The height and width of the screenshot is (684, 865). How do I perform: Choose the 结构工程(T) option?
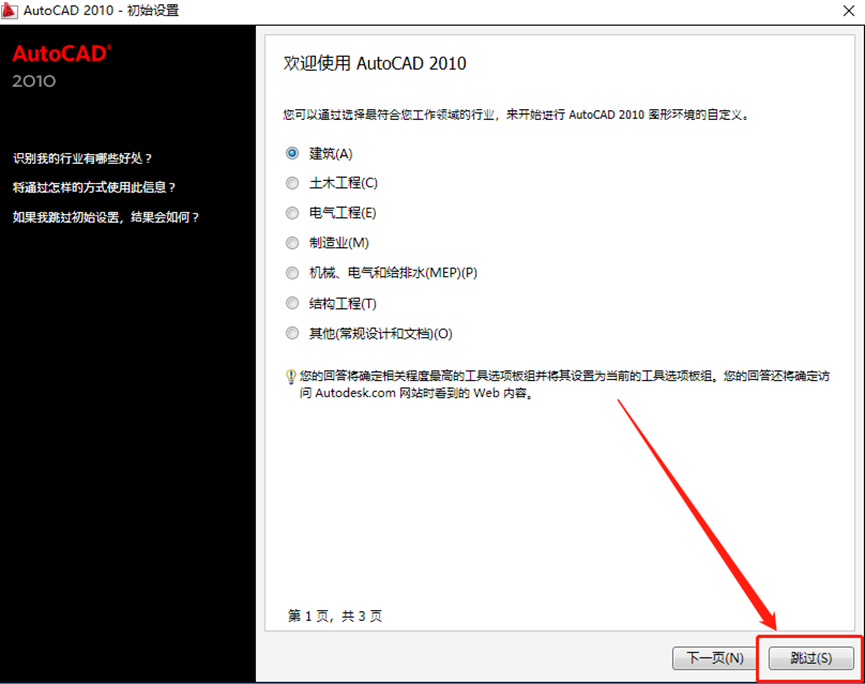pos(291,303)
